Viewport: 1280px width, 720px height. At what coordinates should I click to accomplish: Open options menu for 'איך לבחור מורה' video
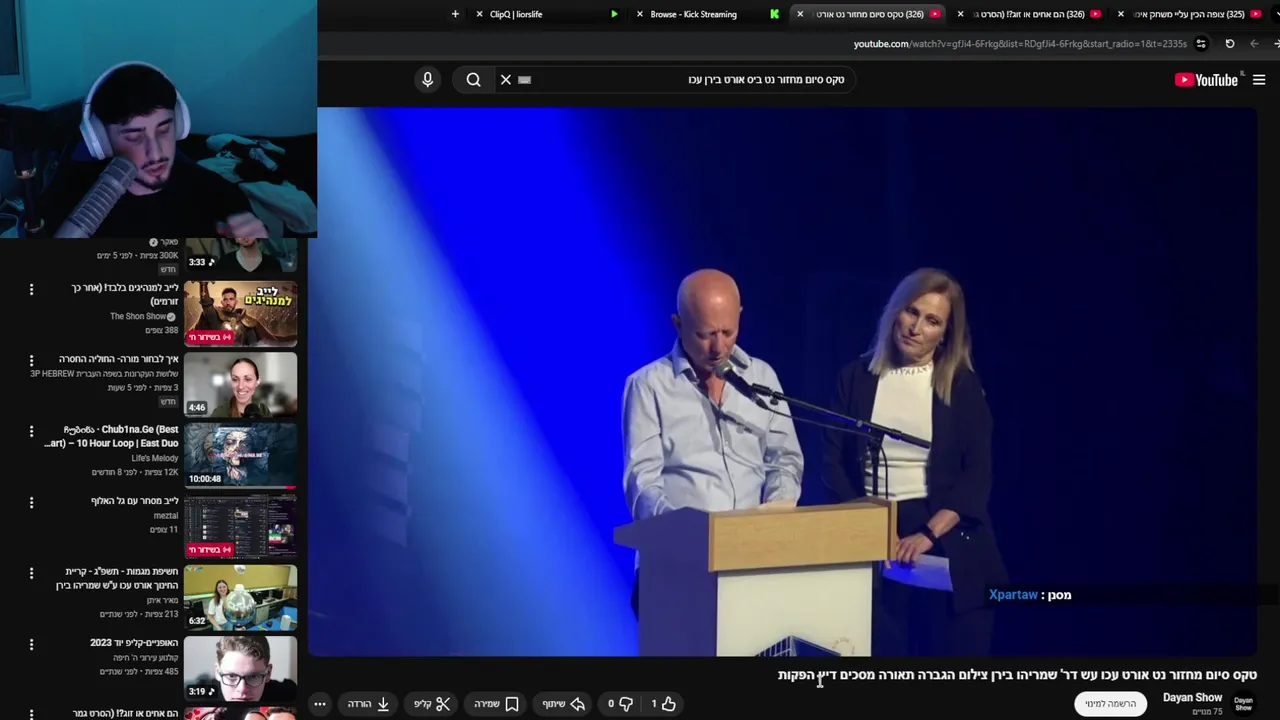pyautogui.click(x=31, y=360)
